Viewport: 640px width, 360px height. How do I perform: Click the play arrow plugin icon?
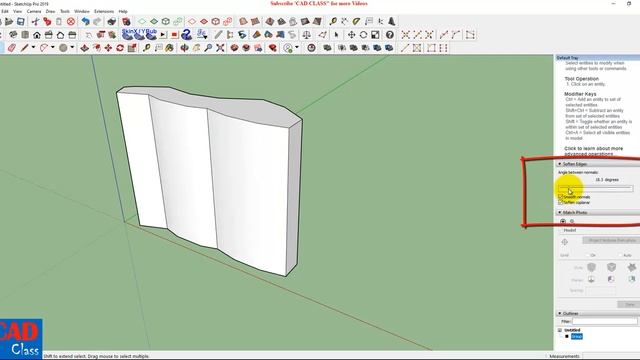point(163,35)
